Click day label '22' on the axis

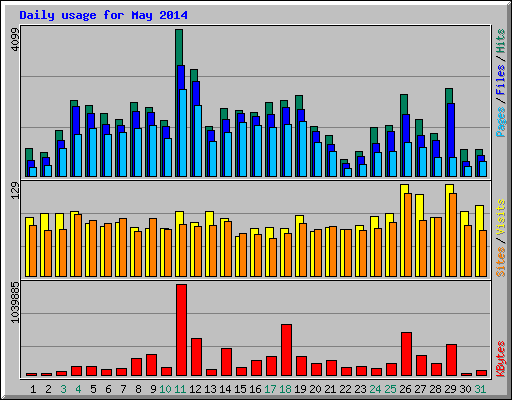345,389
